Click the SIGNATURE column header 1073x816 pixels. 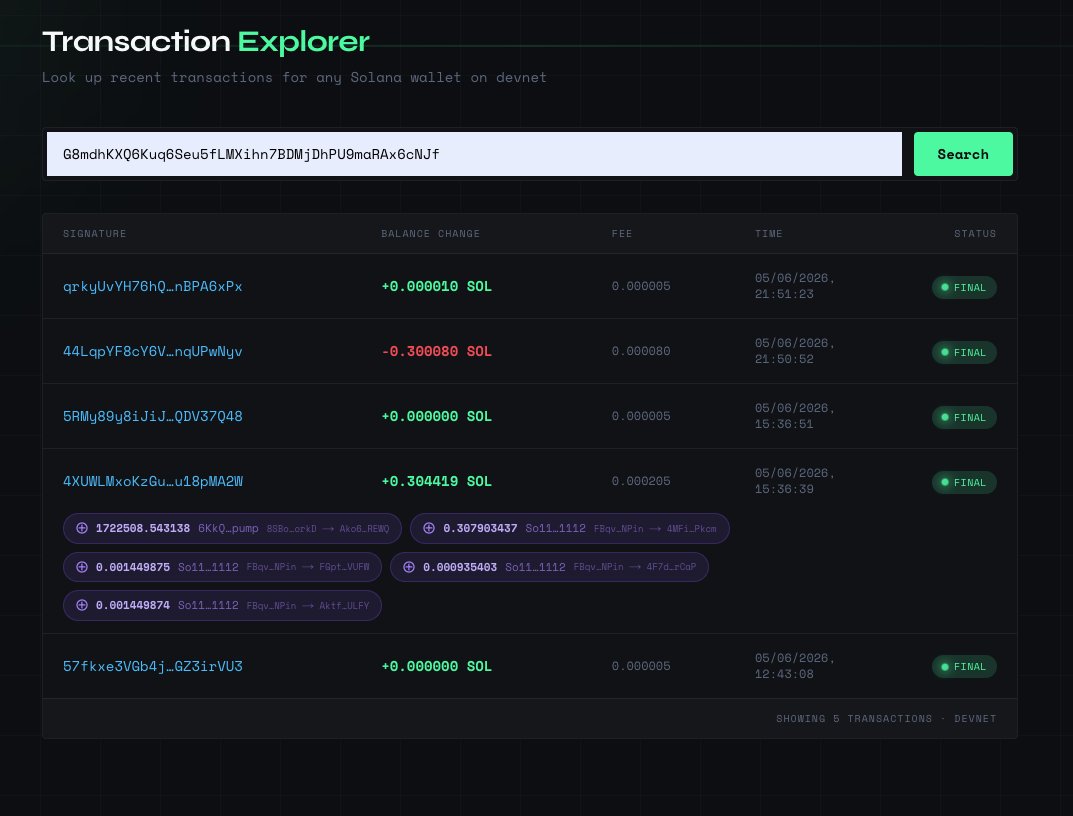coord(94,233)
